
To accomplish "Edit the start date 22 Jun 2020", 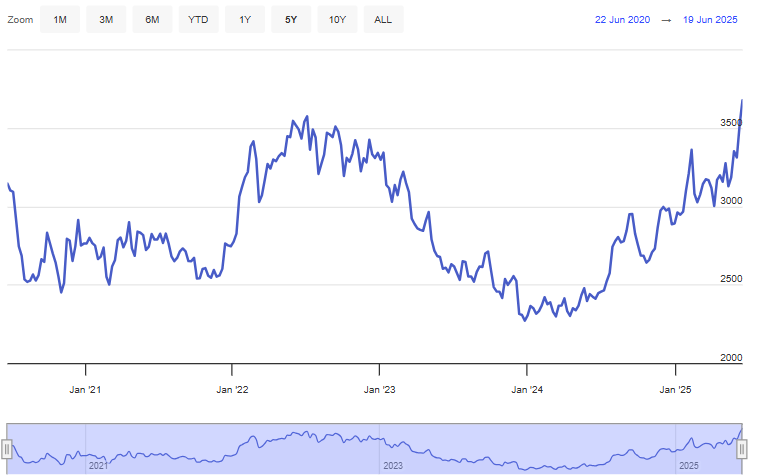I will tap(624, 20).
